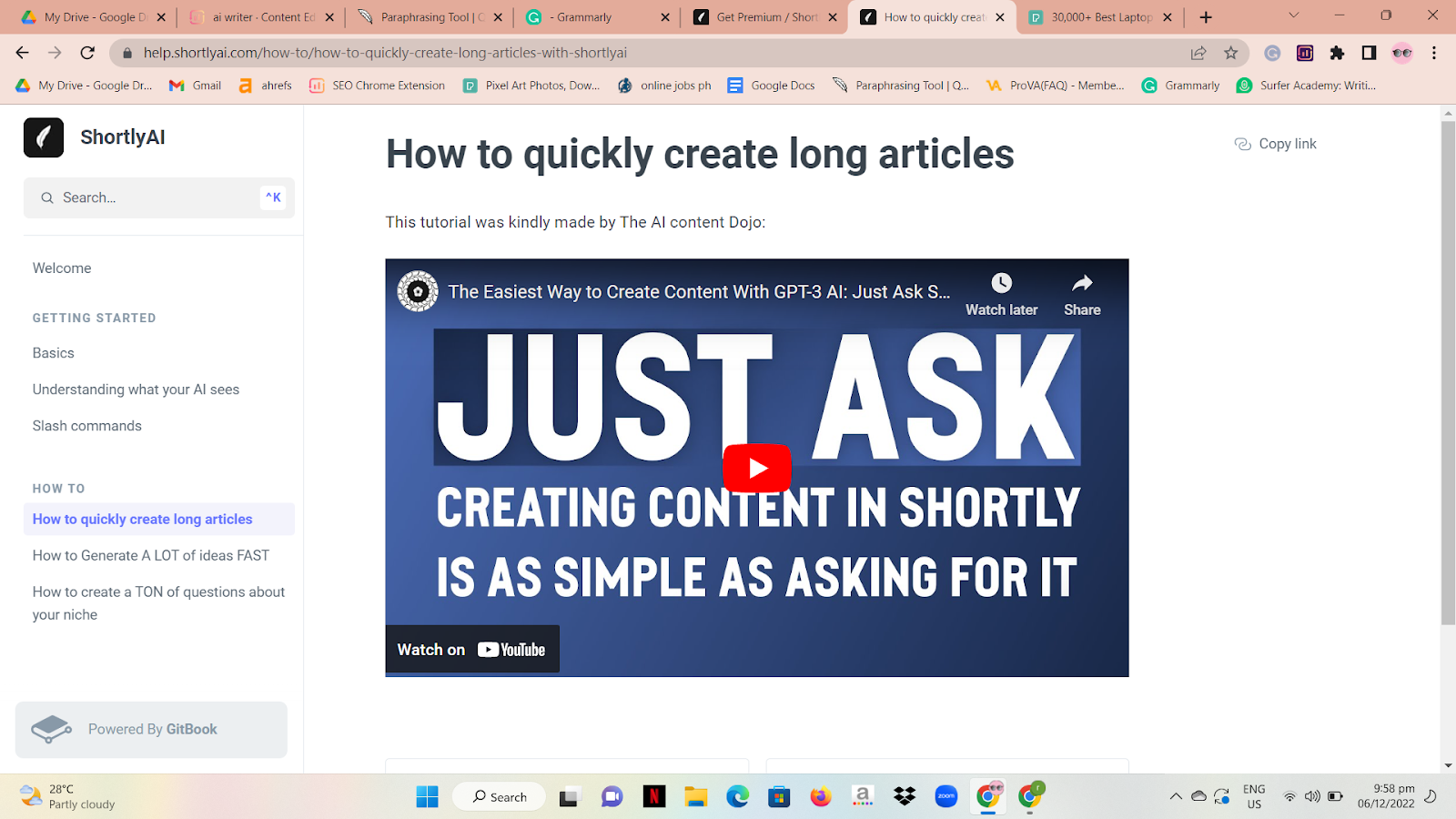This screenshot has height=819, width=1456.
Task: Click the ShortlyAI feather logo icon
Action: [44, 137]
